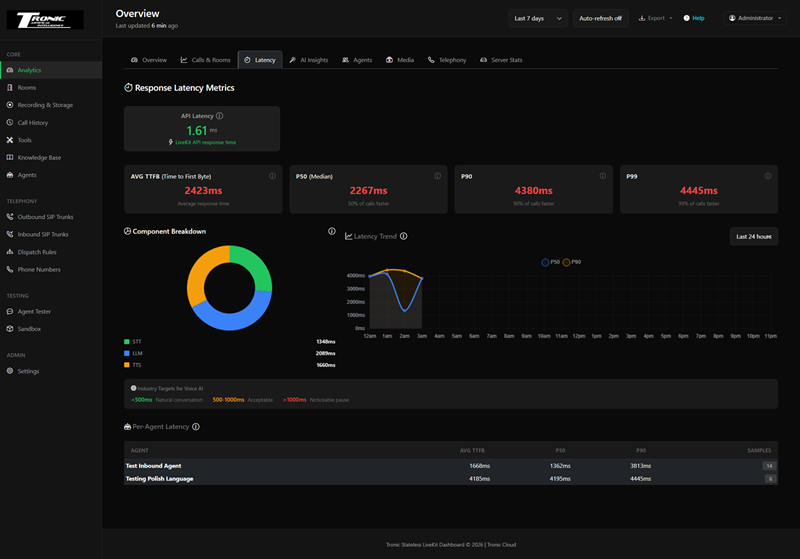Viewport: 800px width, 559px height.
Task: Open Dispatch Rules from the sidebar
Action: [51, 251]
